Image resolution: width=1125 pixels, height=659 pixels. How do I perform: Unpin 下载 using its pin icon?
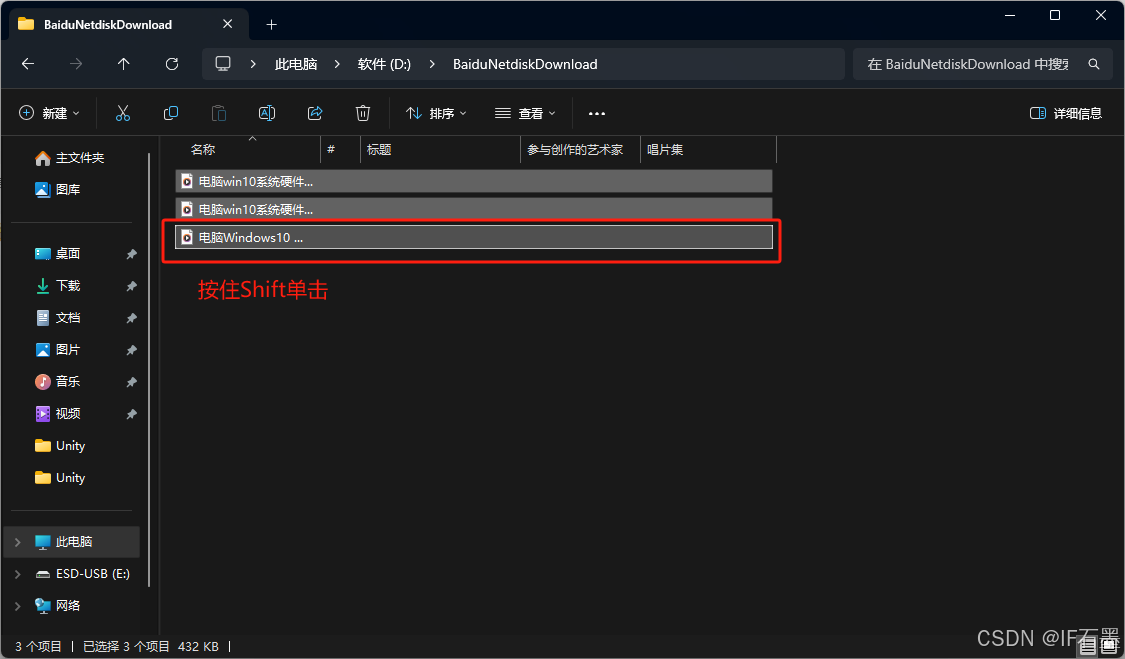coord(131,286)
